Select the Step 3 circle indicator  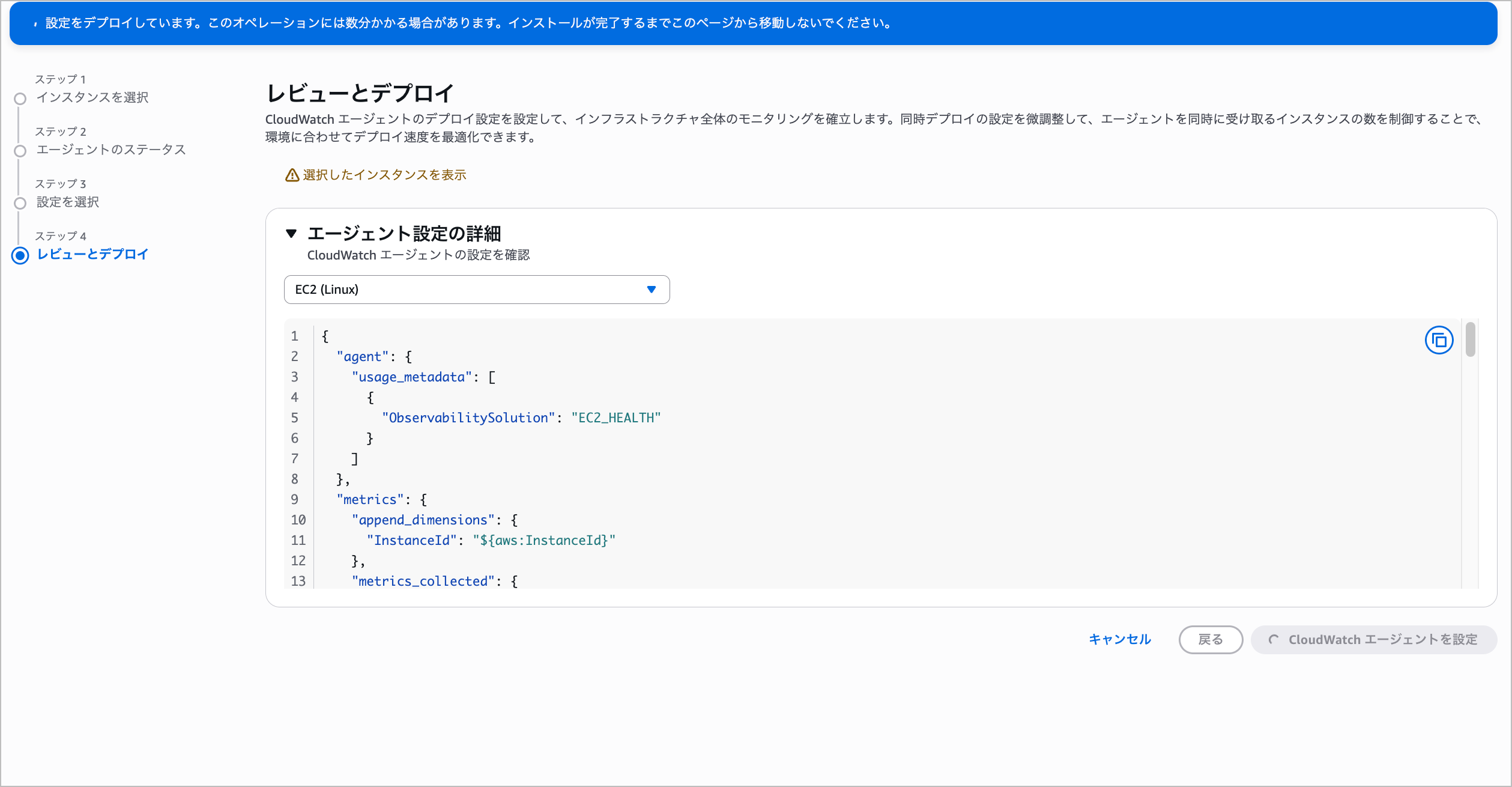tap(20, 203)
